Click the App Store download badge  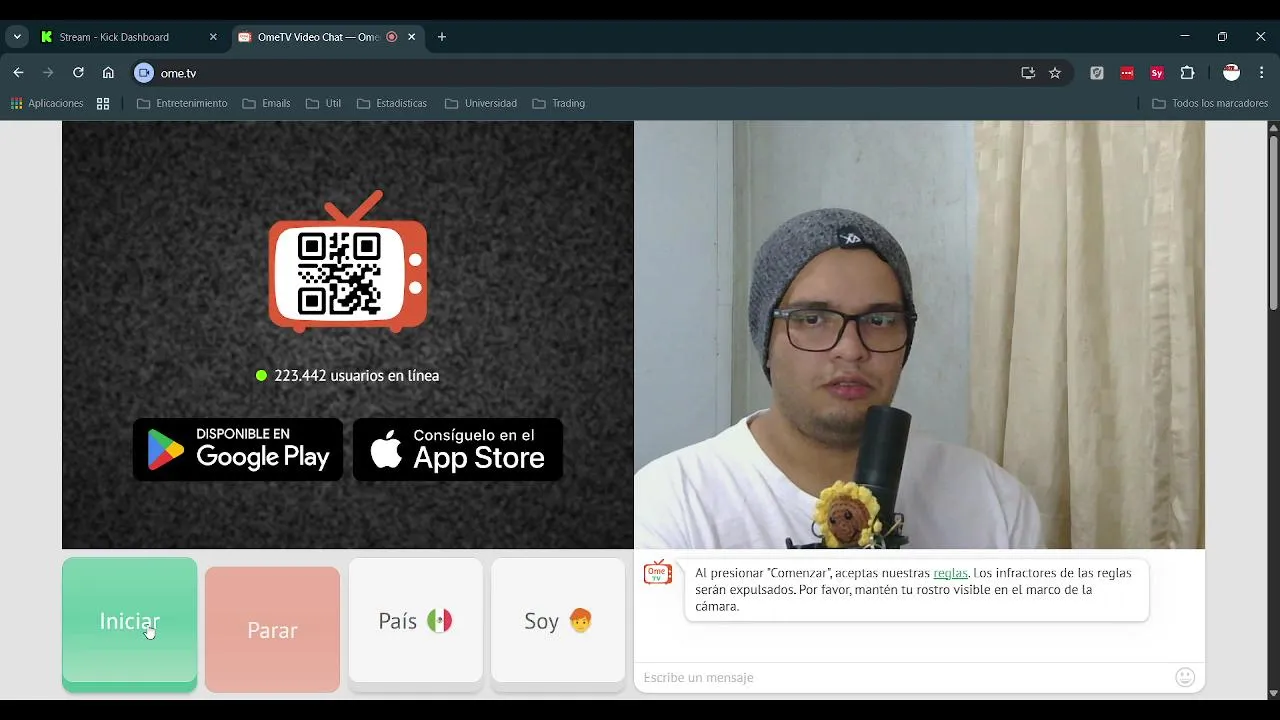tap(458, 449)
